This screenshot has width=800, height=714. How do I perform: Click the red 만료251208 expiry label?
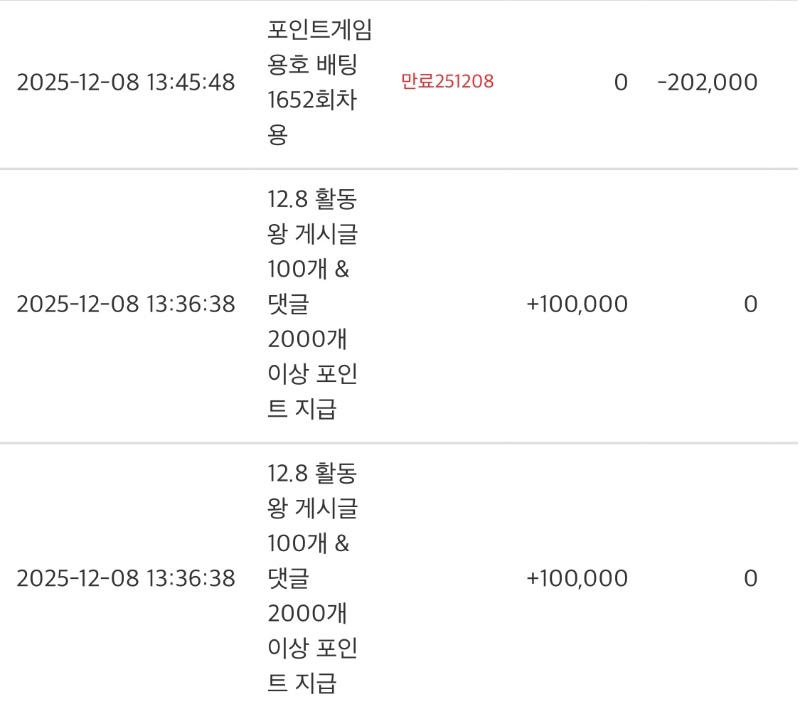click(x=447, y=82)
